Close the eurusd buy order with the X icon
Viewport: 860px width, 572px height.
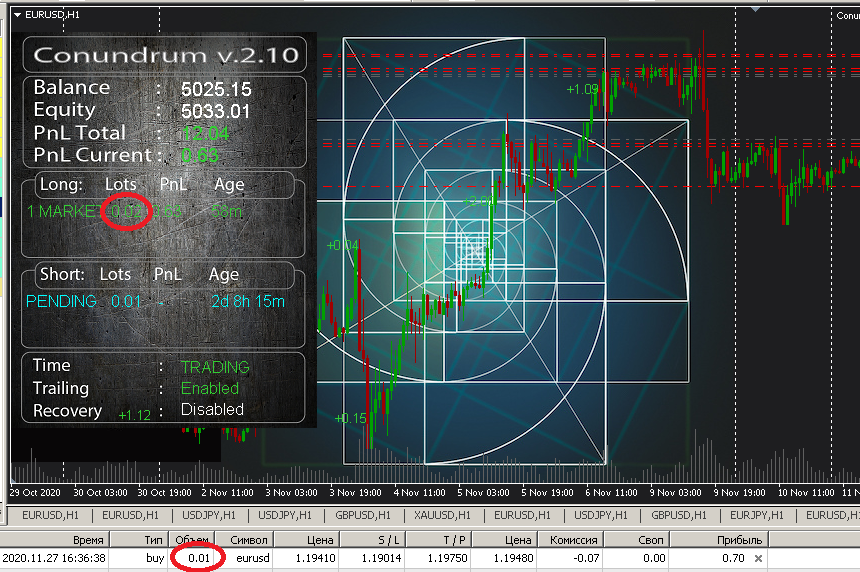pyautogui.click(x=758, y=558)
